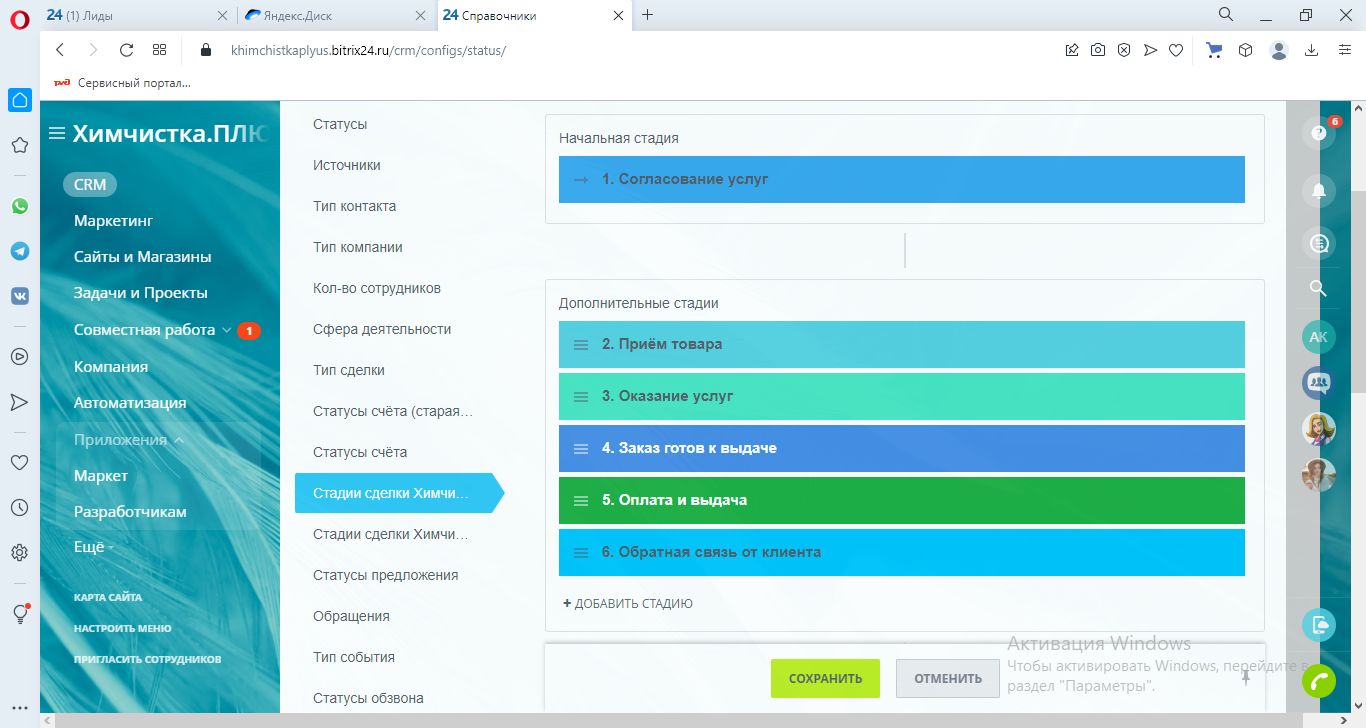Switch to the Яндекс.Диск browser tab

[x=337, y=15]
